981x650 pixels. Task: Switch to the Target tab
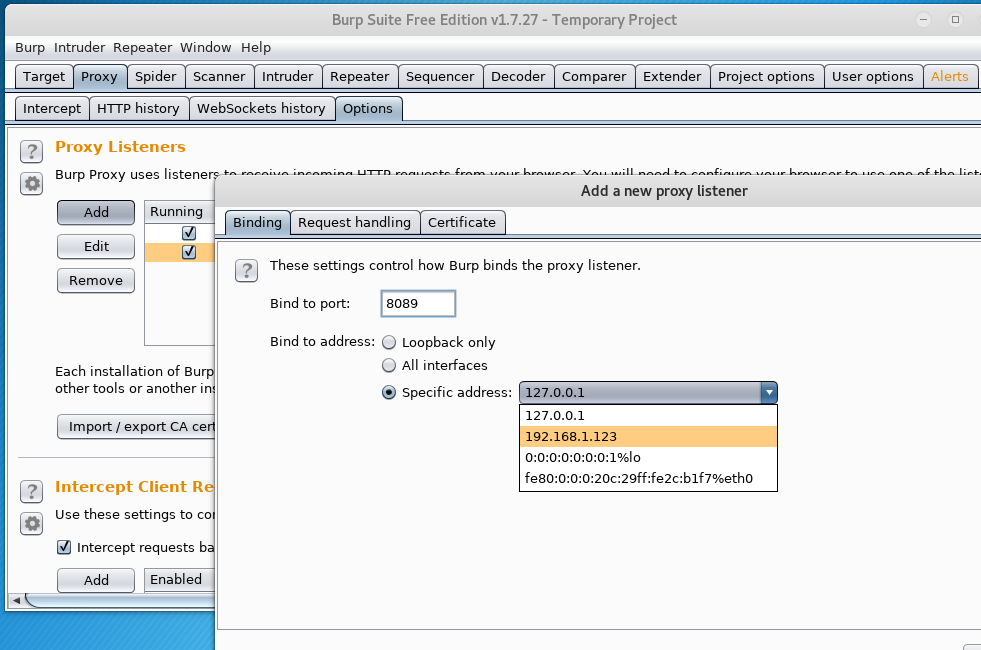(x=44, y=76)
